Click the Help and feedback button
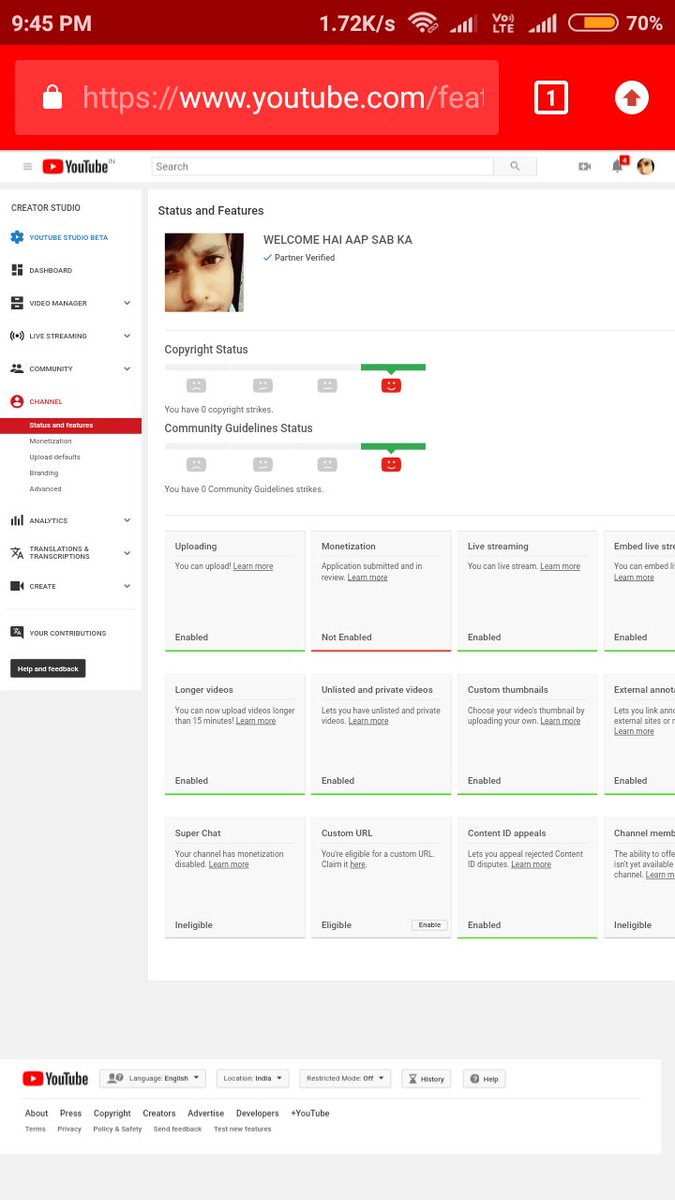This screenshot has height=1200, width=675. tap(48, 668)
